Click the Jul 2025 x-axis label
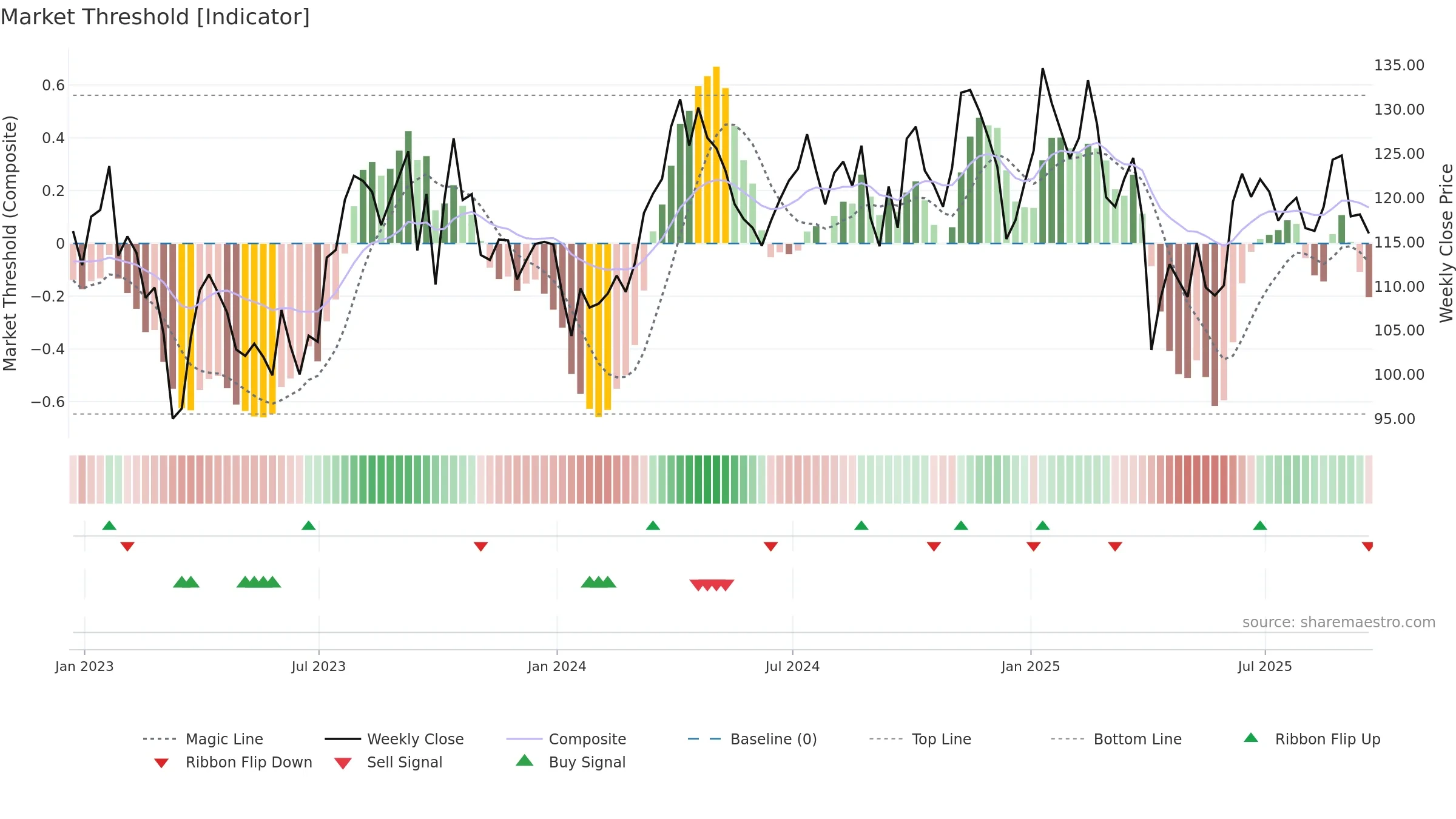The width and height of the screenshot is (1456, 819). 1265,667
